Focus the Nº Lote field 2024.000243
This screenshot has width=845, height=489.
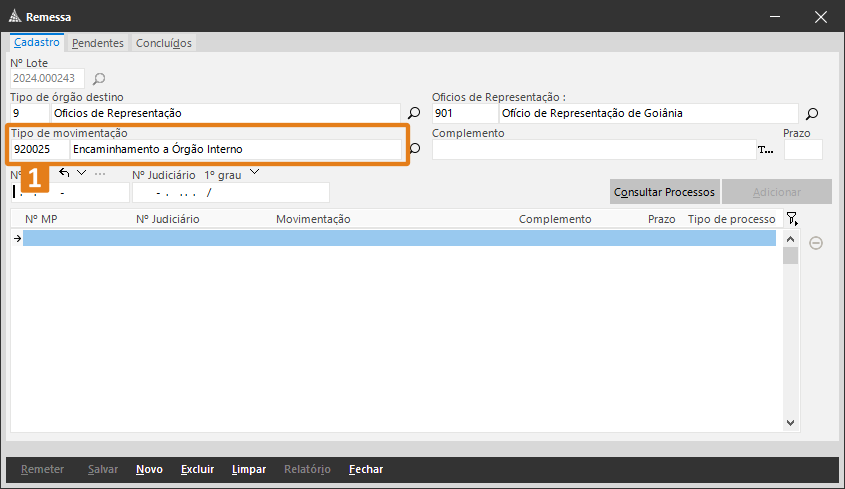(x=47, y=78)
